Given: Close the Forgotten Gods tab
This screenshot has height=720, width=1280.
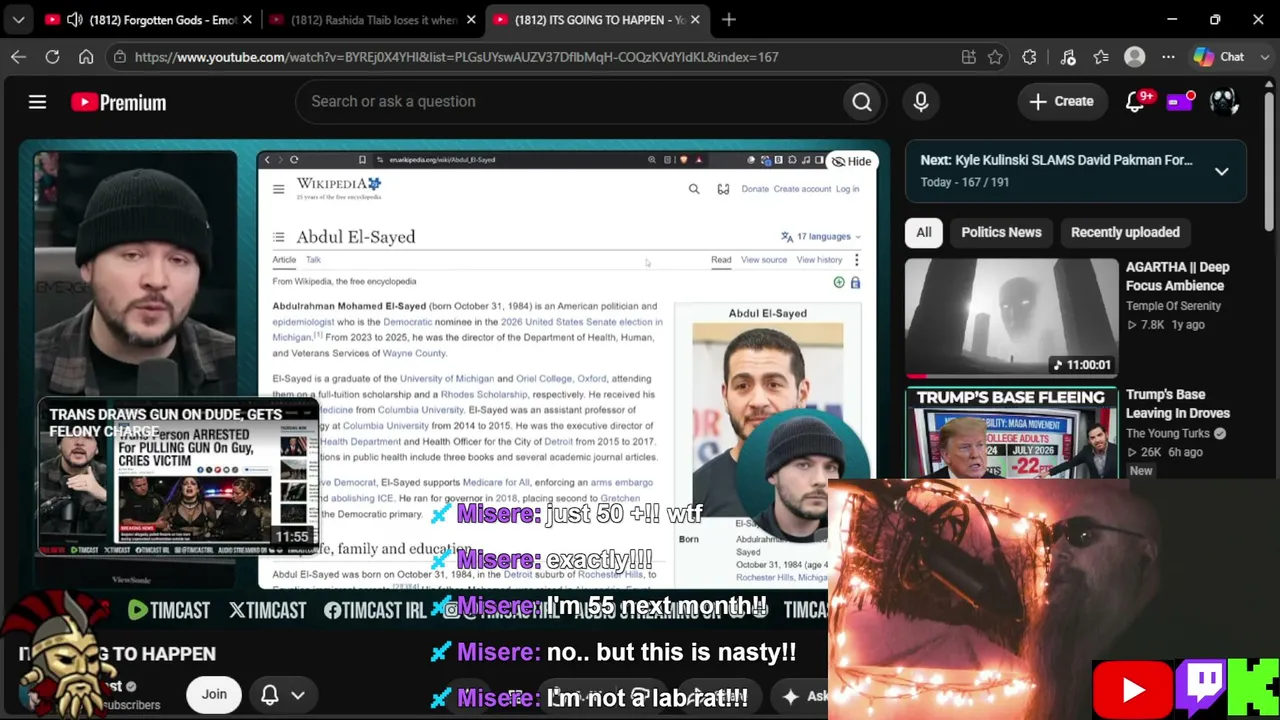Looking at the screenshot, I should click(x=247, y=20).
